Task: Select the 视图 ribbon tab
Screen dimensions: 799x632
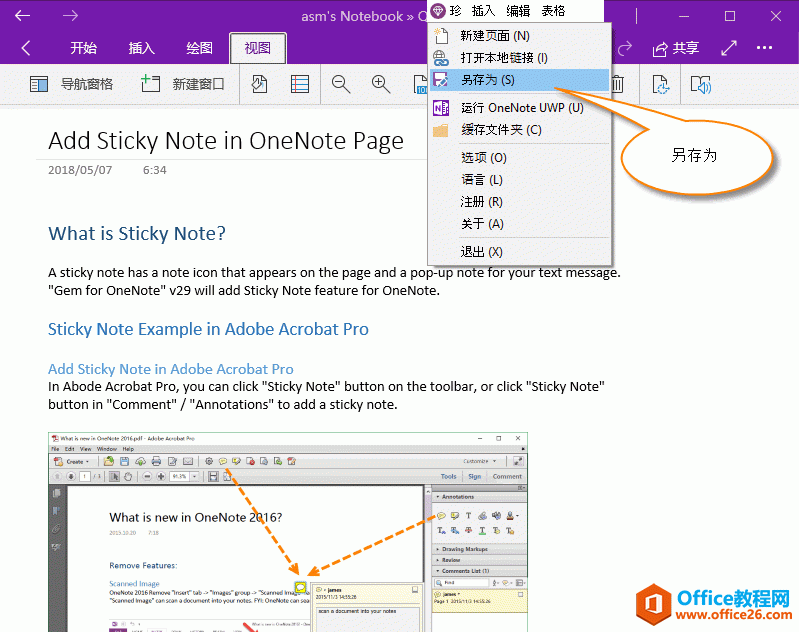Action: point(258,48)
